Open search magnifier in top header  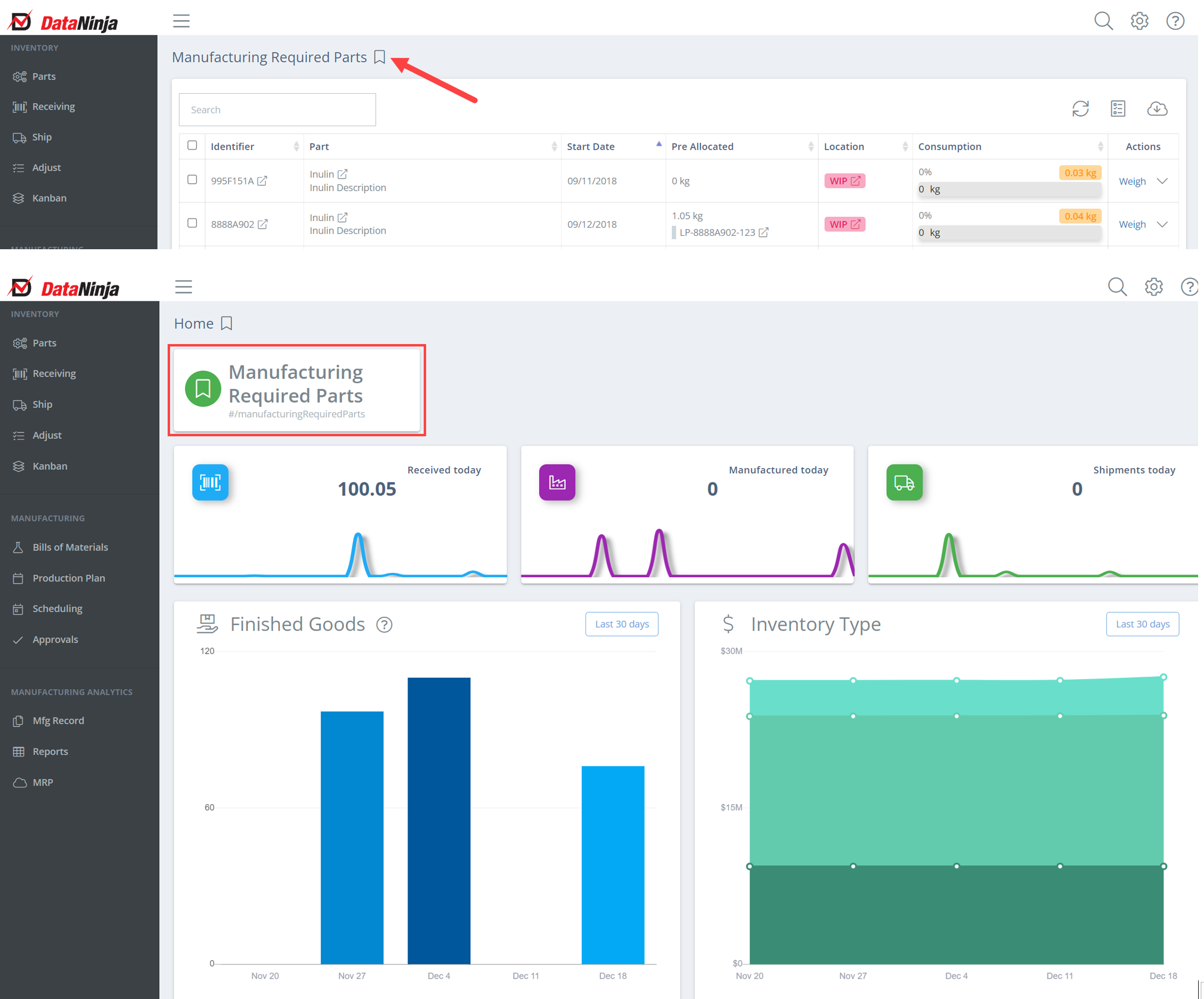[x=1103, y=21]
